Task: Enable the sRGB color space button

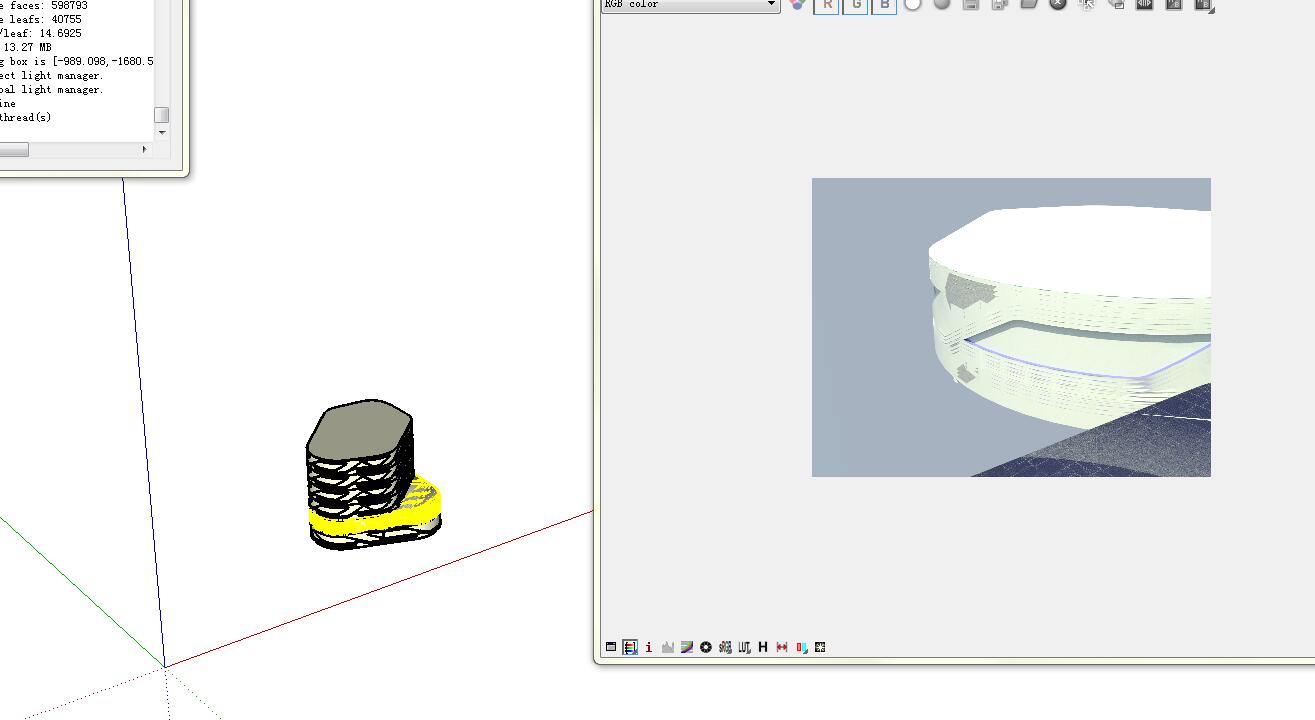Action: point(725,647)
